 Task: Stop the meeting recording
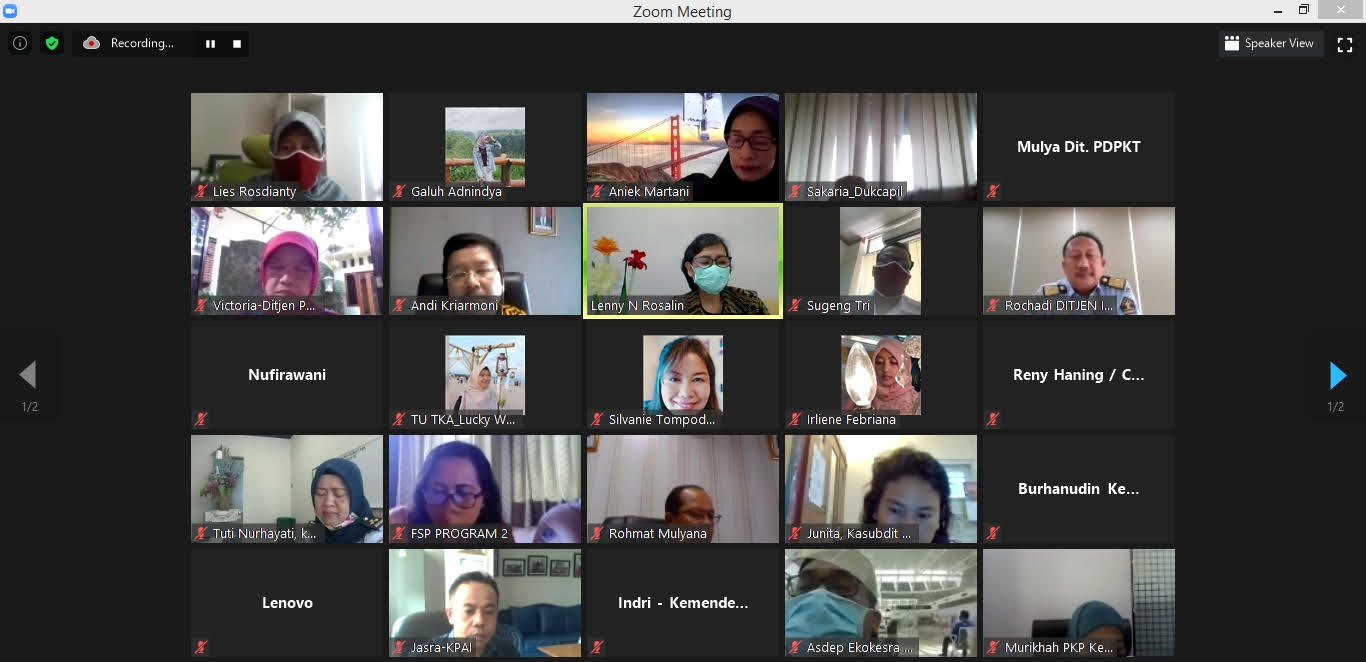point(237,44)
